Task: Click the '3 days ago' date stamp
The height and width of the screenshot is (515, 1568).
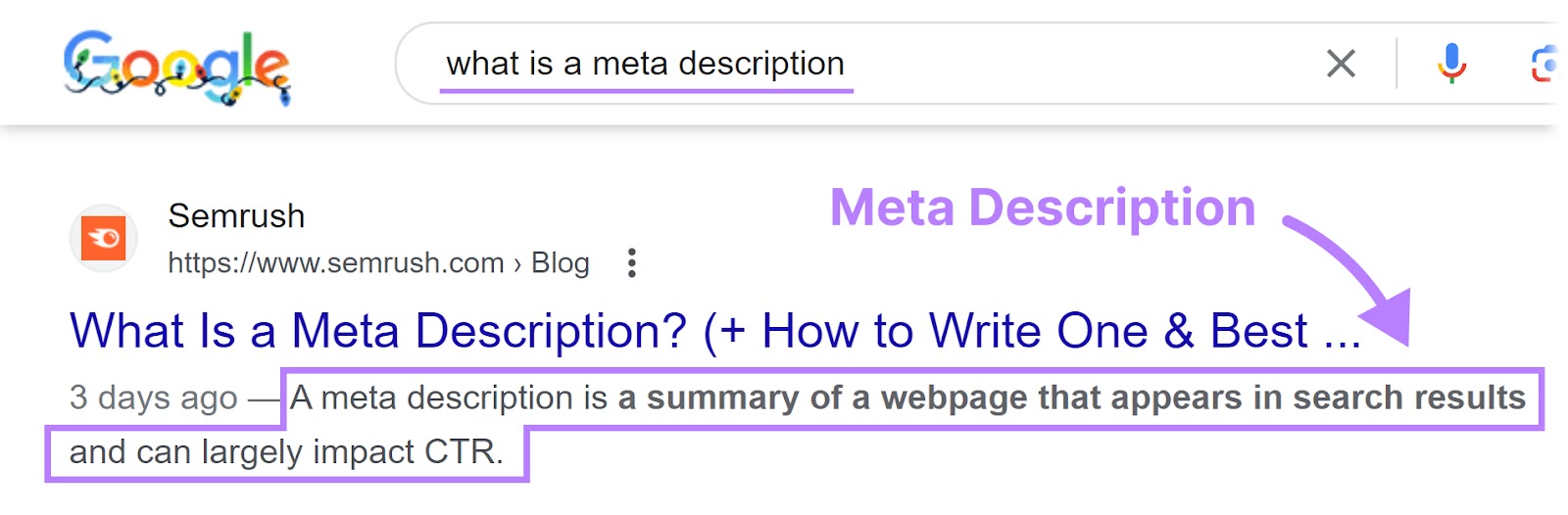Action: click(x=153, y=398)
